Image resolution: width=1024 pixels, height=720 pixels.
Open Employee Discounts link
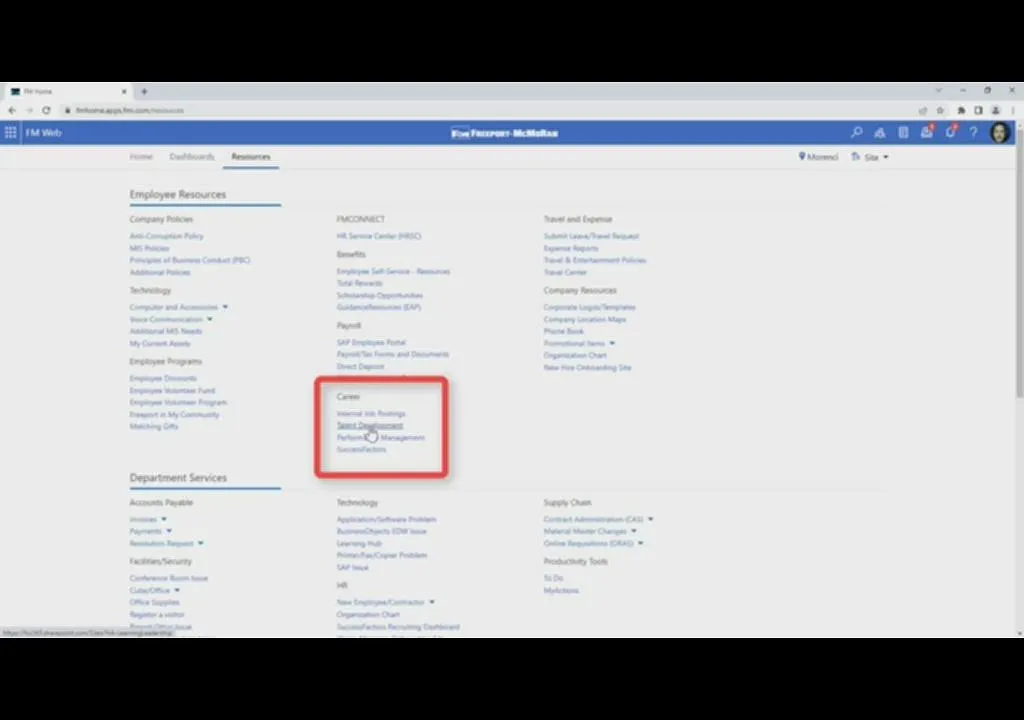click(163, 379)
